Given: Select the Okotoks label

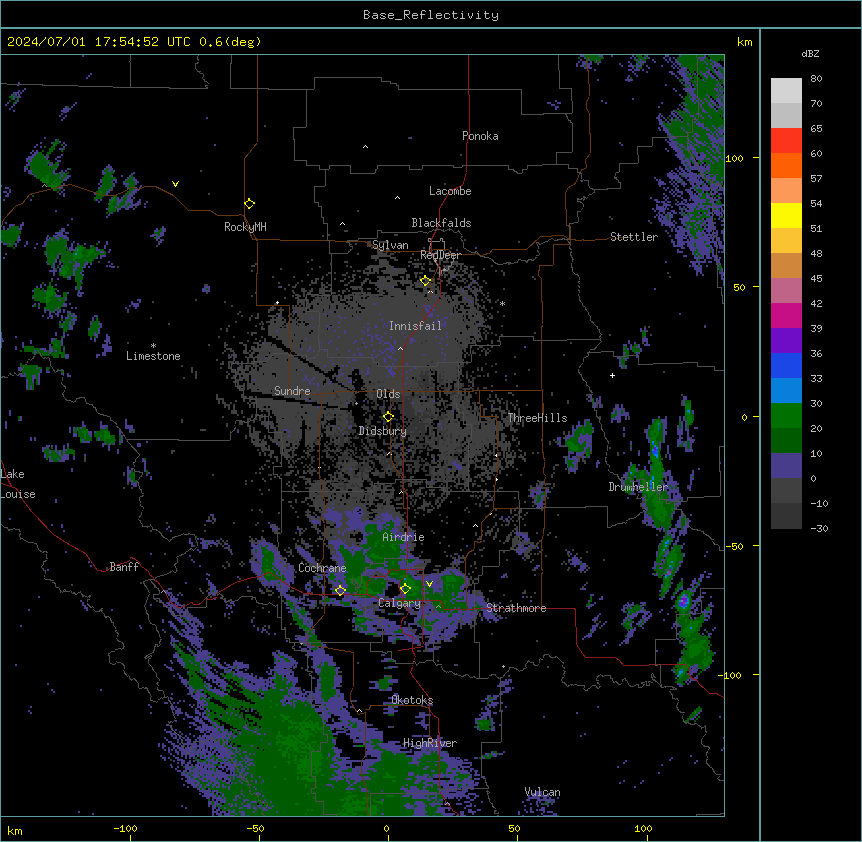Looking at the screenshot, I should coord(412,700).
